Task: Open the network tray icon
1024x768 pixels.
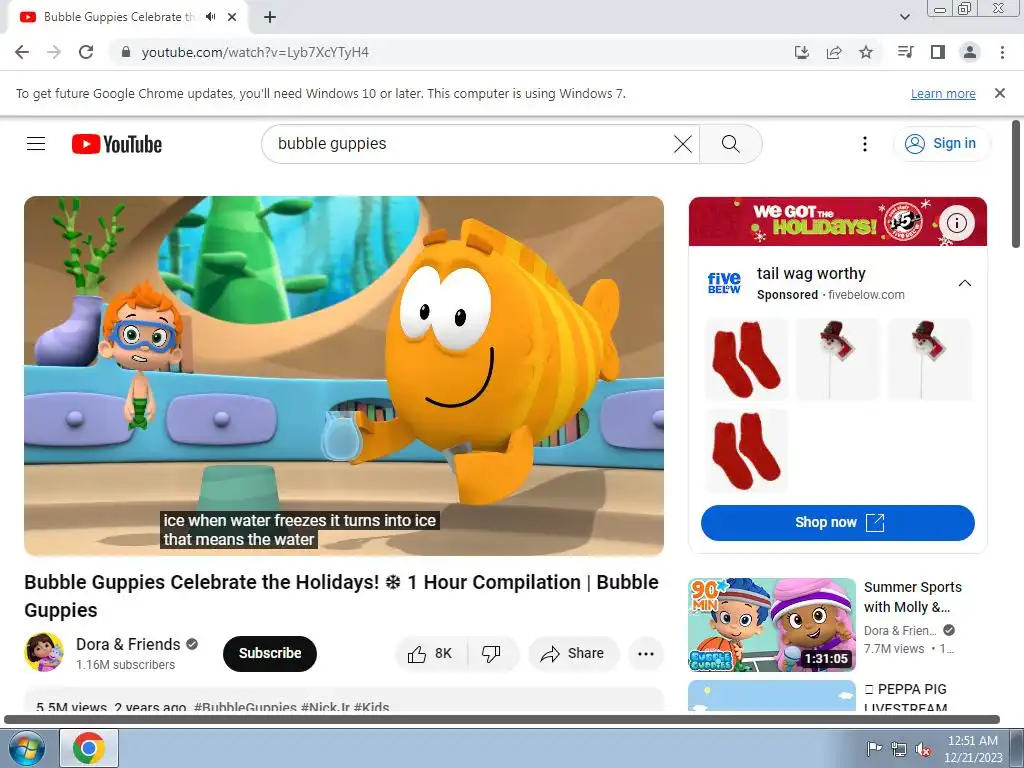Action: [899, 748]
